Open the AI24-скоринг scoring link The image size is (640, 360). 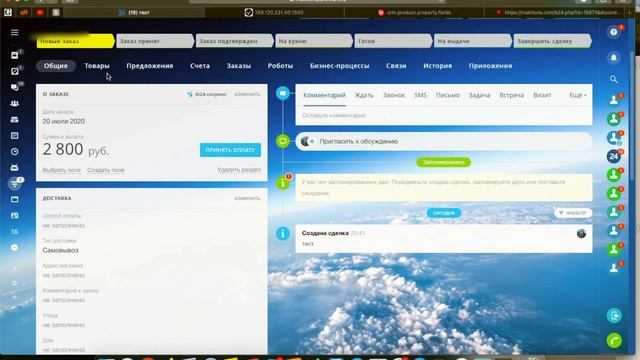(207, 94)
